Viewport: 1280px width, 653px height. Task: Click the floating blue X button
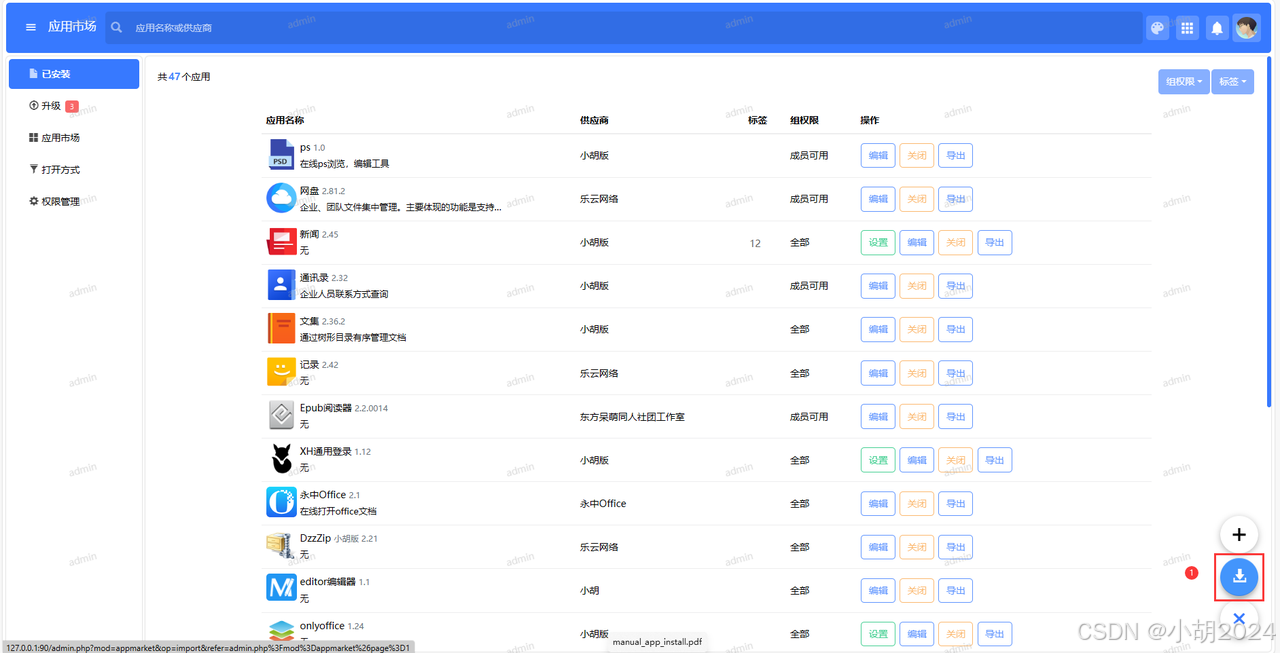coord(1239,619)
